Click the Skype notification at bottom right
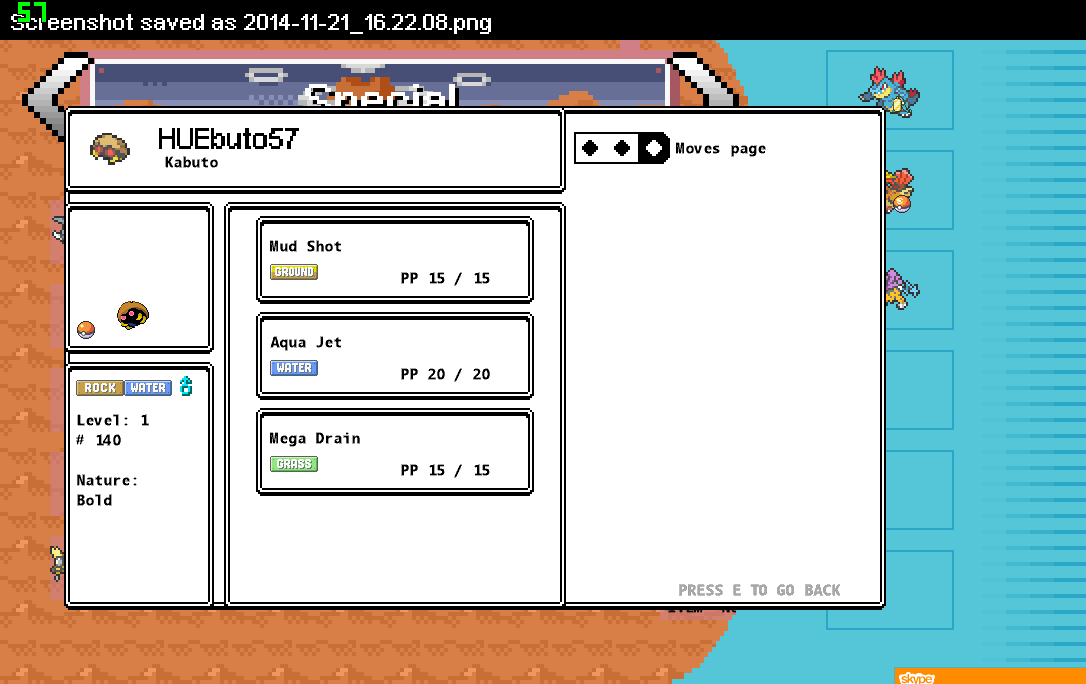The height and width of the screenshot is (684, 1086). pos(990,676)
